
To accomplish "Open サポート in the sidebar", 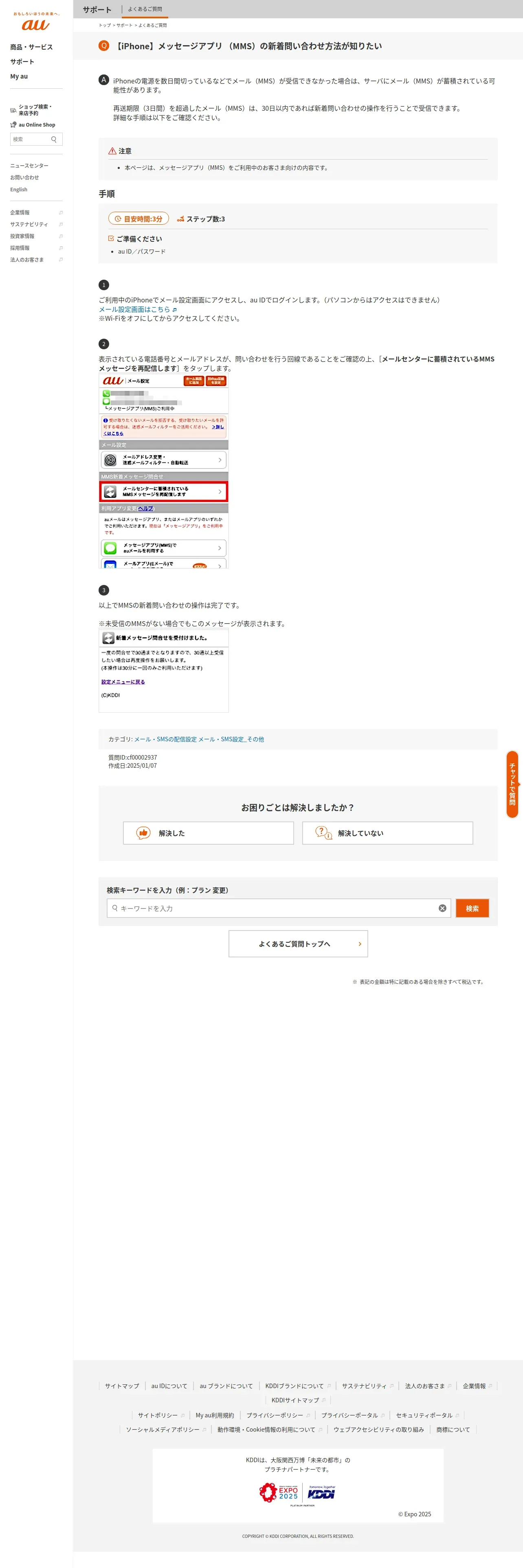I will tap(22, 61).
